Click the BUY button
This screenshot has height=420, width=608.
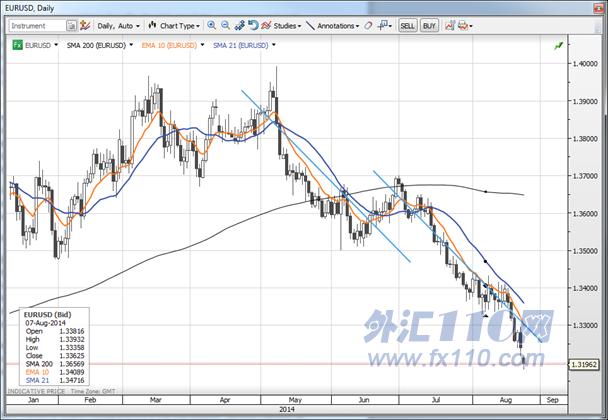pos(429,26)
